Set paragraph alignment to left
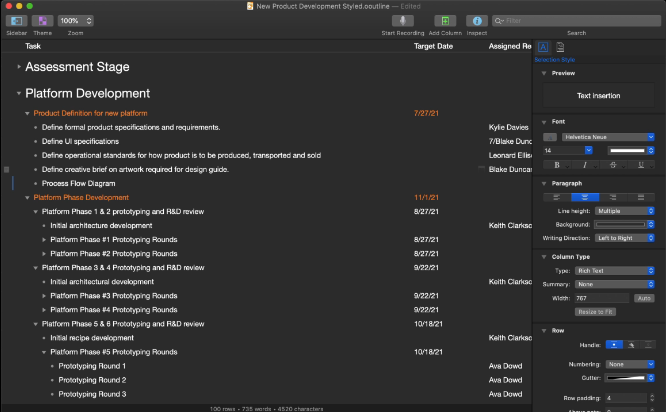This screenshot has width=666, height=412. tap(557, 197)
